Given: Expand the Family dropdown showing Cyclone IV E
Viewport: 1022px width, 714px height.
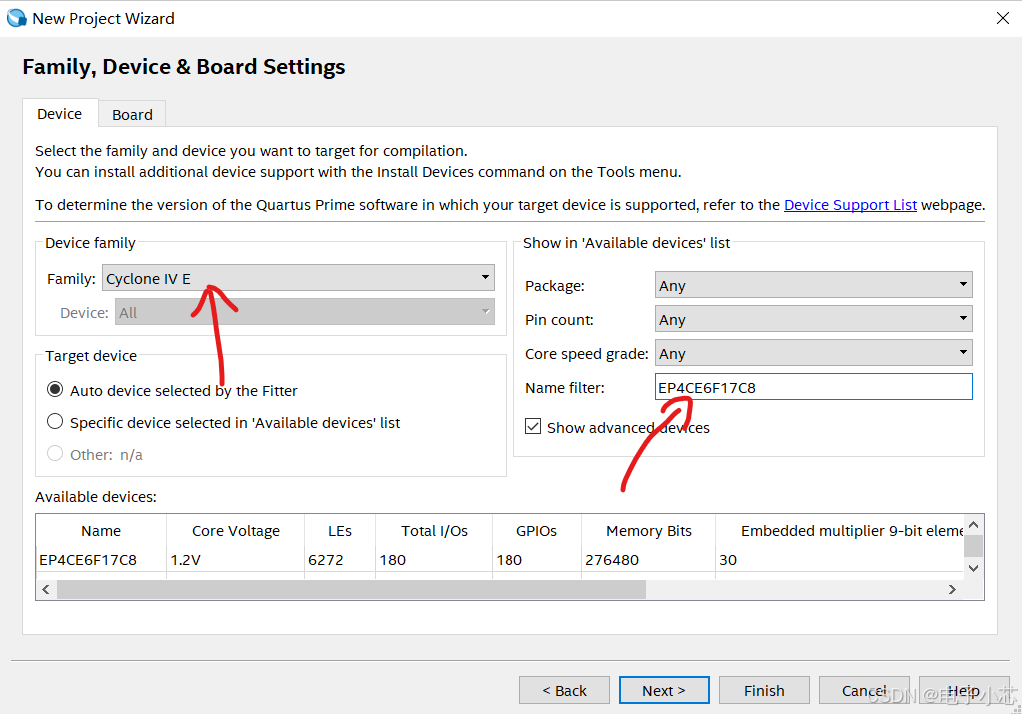Looking at the screenshot, I should (x=299, y=278).
